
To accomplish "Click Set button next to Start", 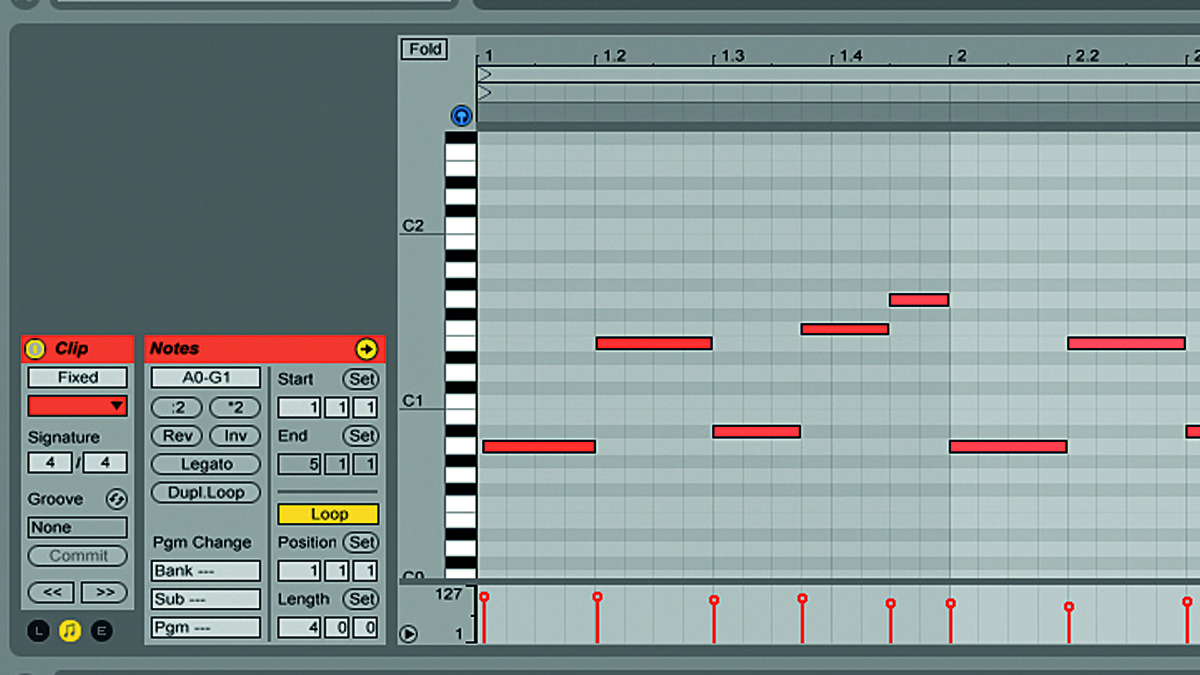I will click(361, 379).
